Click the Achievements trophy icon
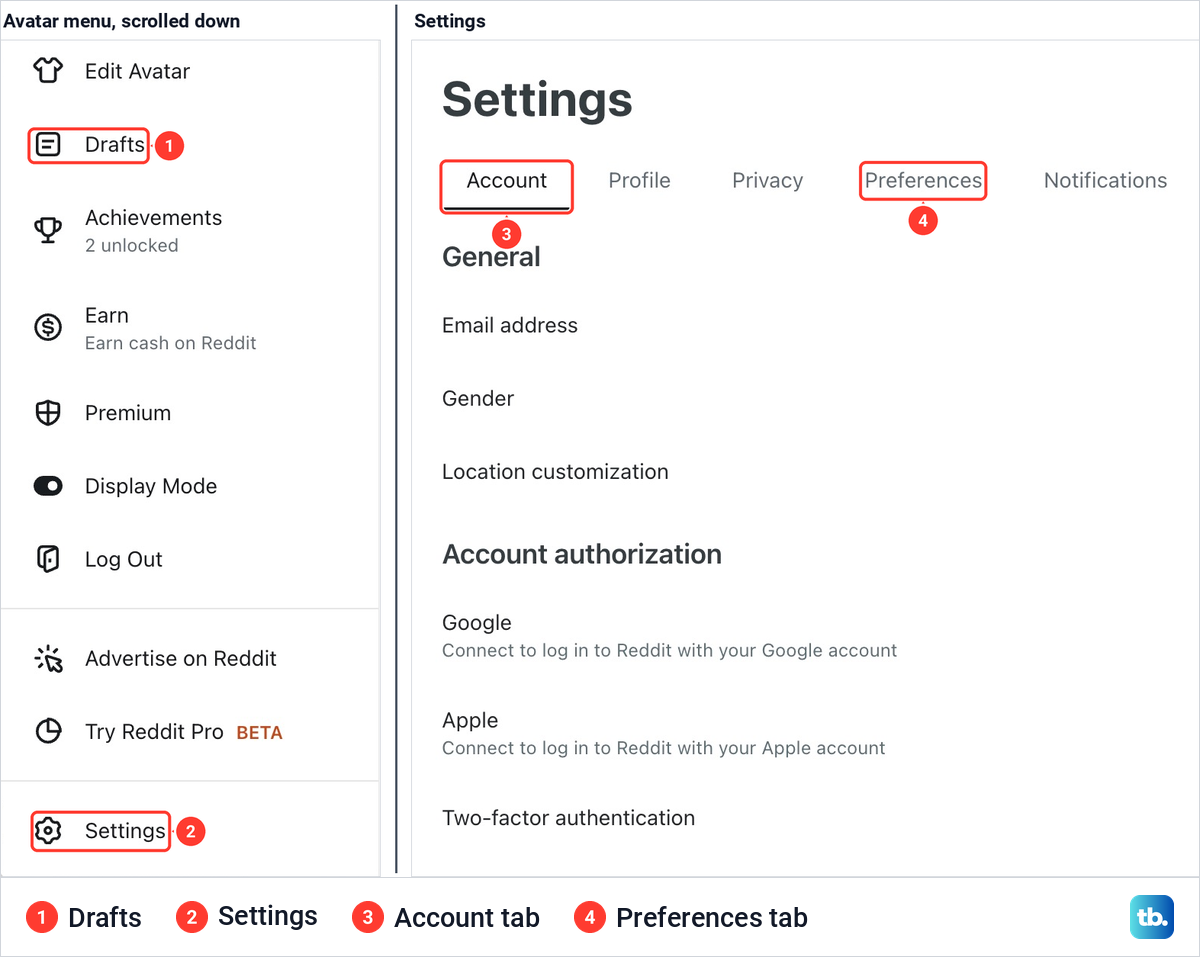Image resolution: width=1200 pixels, height=957 pixels. [x=48, y=230]
